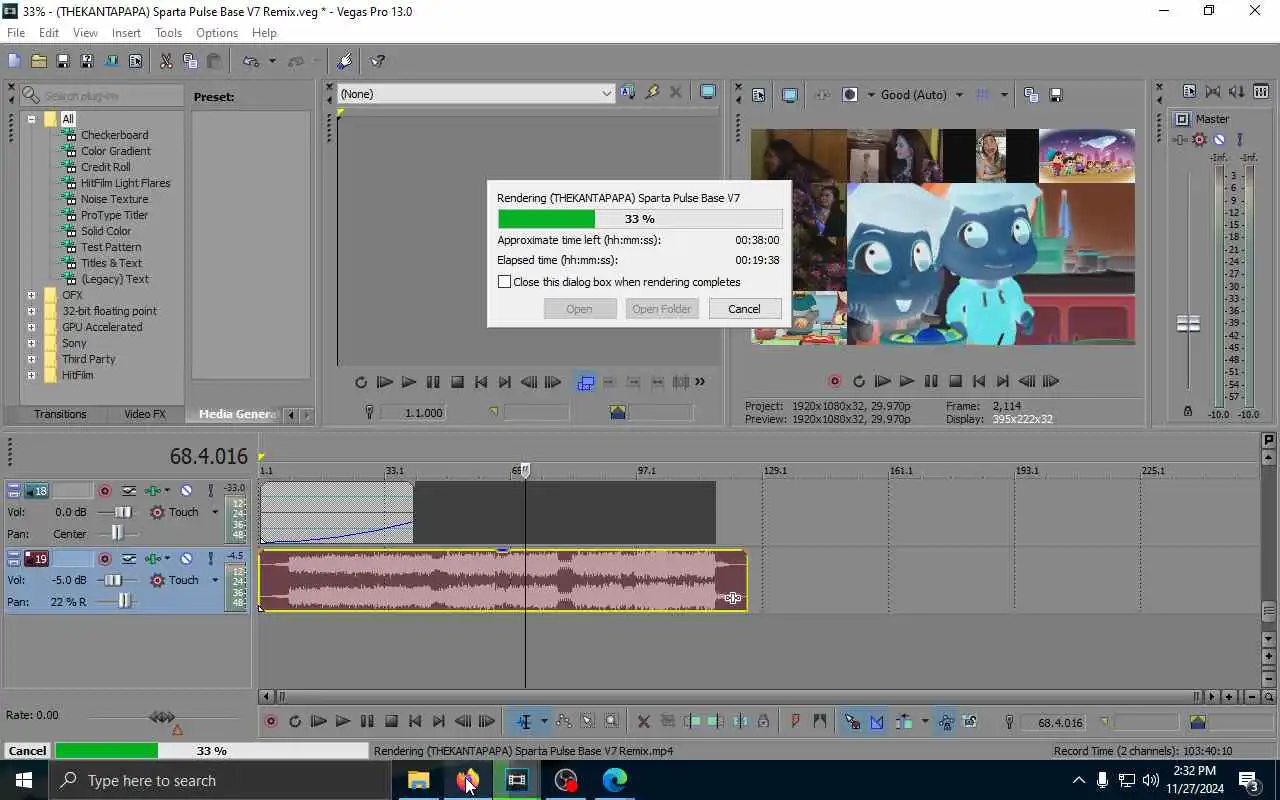
Task: Open the Edit menu
Action: pos(48,33)
